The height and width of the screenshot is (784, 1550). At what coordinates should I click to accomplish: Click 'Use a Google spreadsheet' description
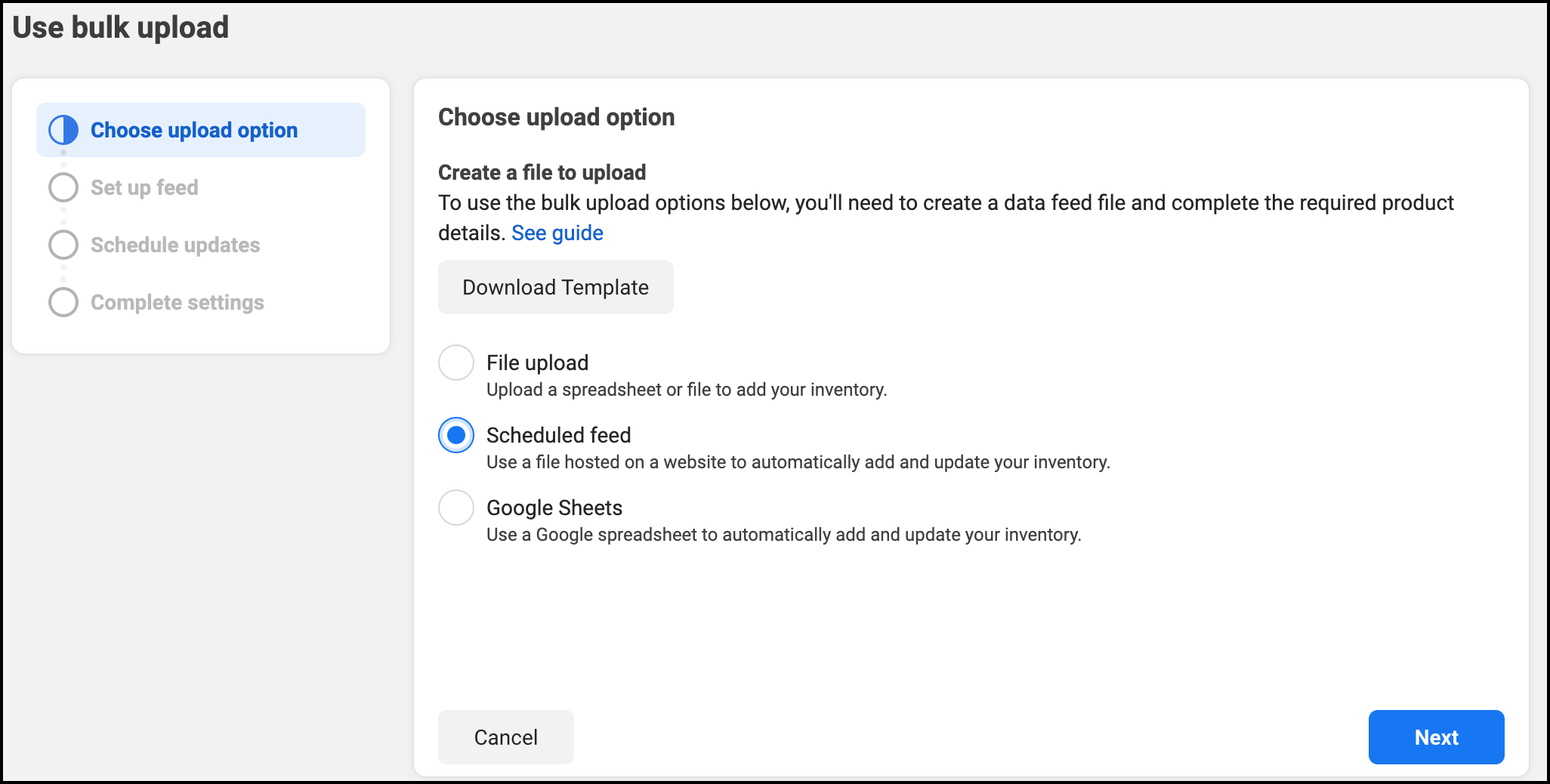[x=784, y=535]
